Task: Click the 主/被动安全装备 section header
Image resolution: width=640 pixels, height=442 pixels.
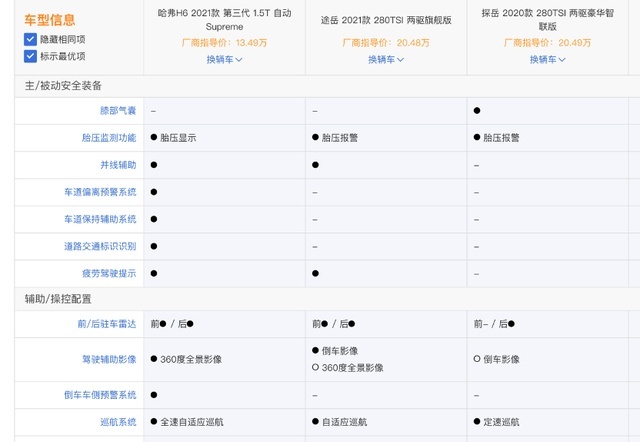Action: (x=63, y=86)
